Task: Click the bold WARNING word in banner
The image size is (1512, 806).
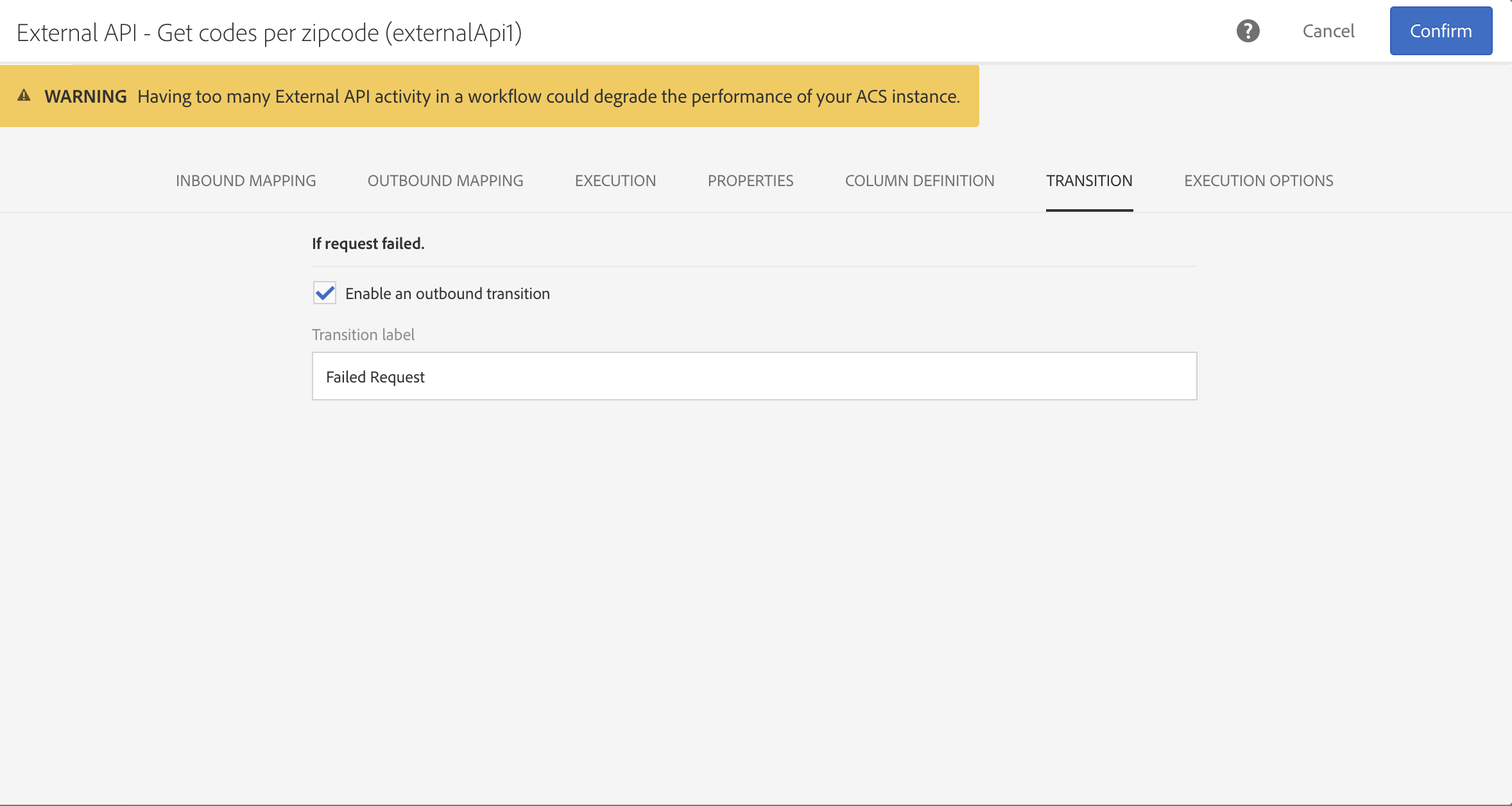Action: [85, 96]
